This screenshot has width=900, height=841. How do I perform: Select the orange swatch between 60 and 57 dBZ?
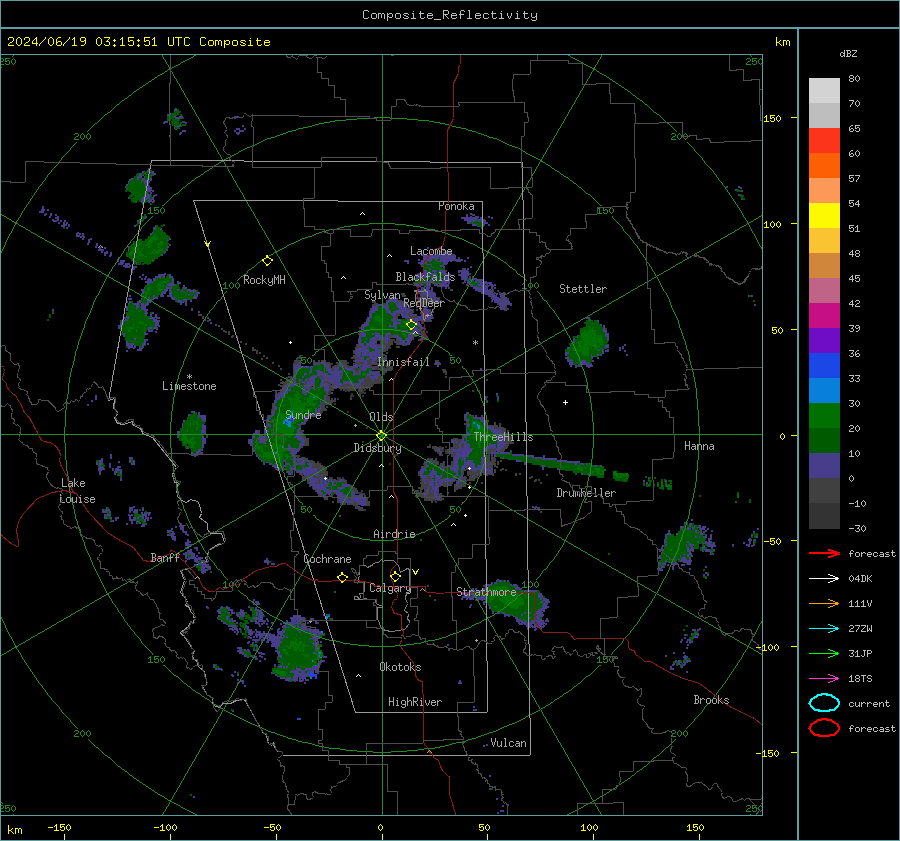click(x=824, y=165)
